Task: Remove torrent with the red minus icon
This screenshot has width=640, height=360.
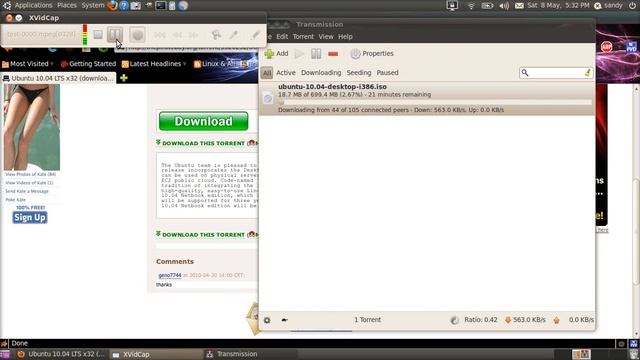Action: [333, 54]
